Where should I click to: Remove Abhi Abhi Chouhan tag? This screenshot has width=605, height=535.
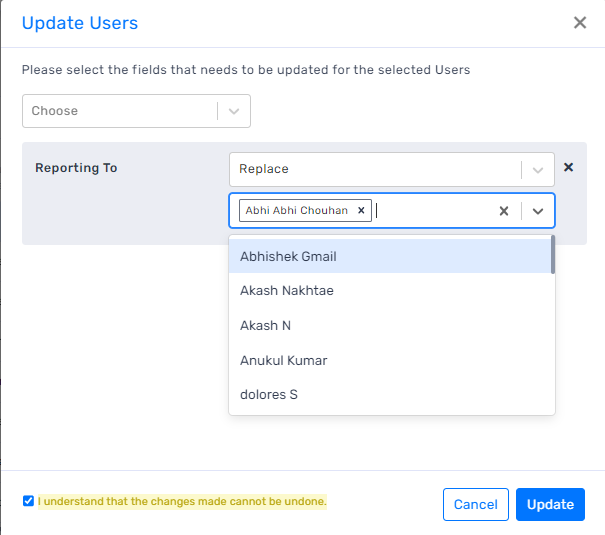tap(361, 210)
